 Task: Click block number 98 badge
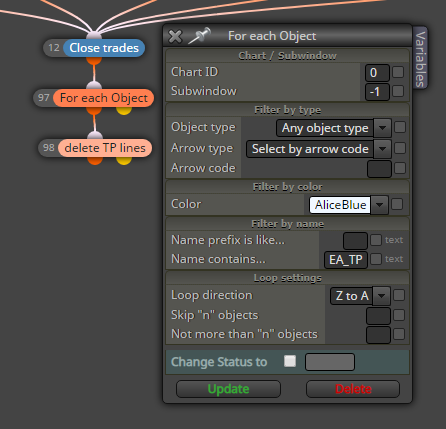coord(49,148)
